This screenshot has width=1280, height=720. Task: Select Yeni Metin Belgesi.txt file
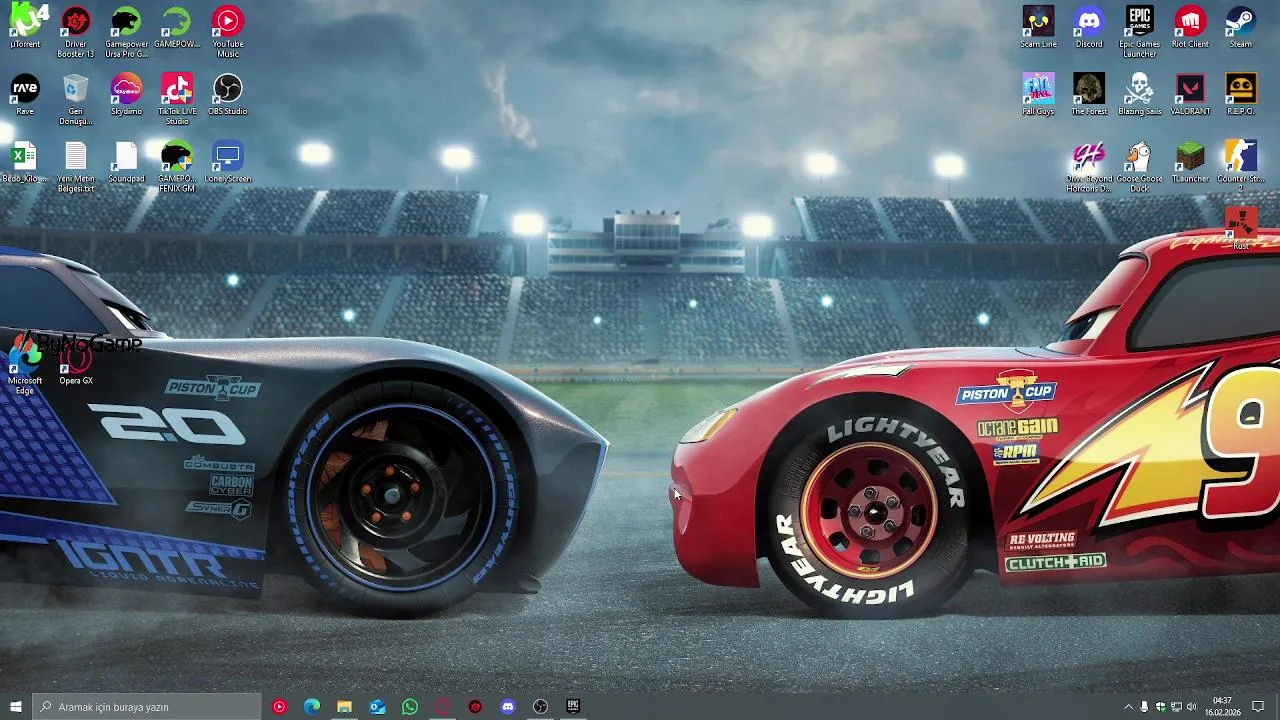[76, 167]
